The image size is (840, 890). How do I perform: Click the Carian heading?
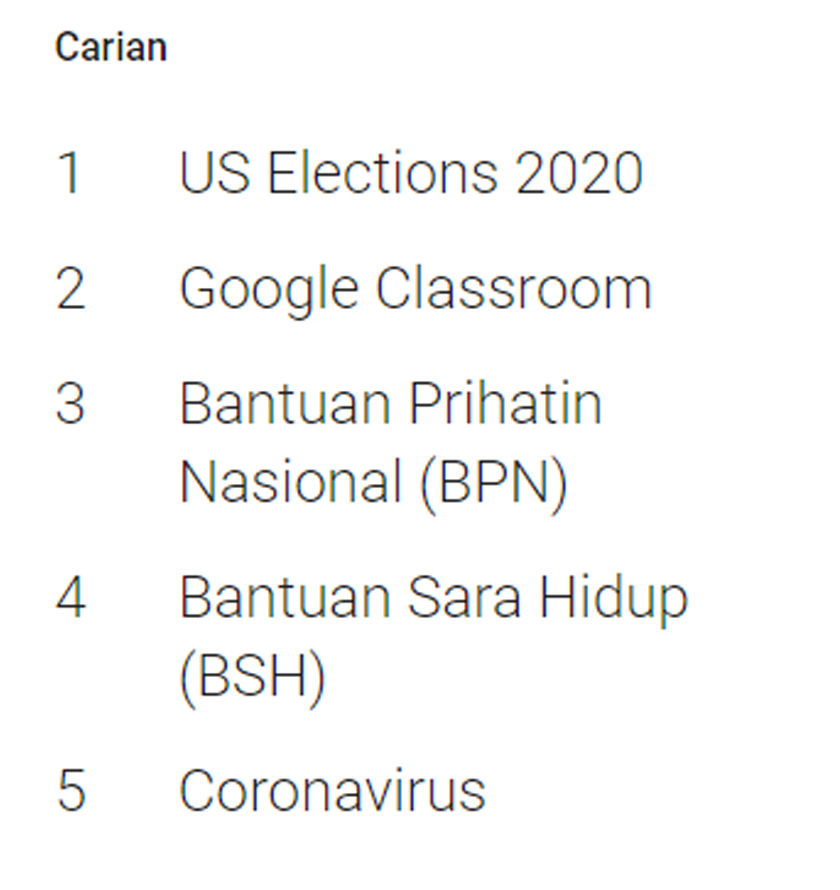click(110, 47)
